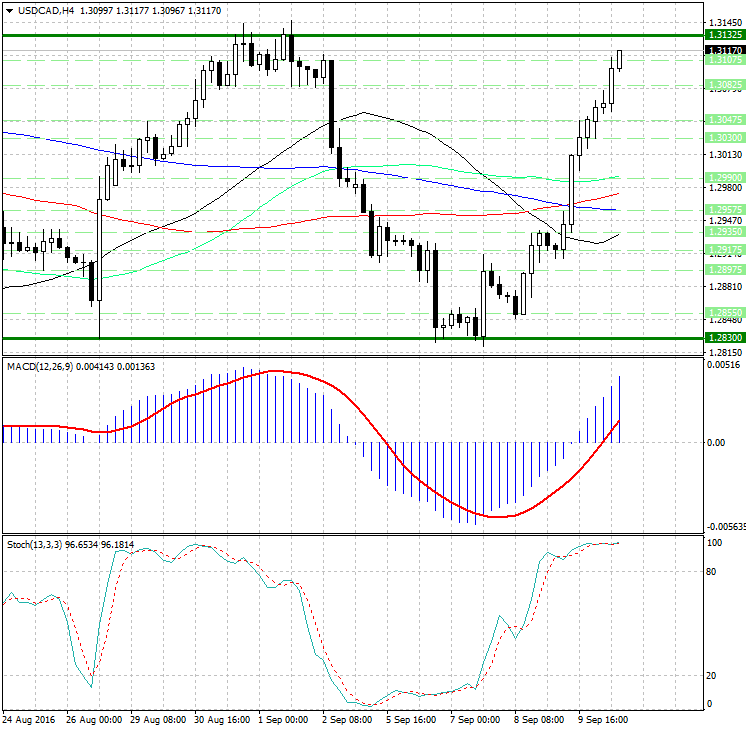Select the 1 Sep 00:00 time marker
746x731 pixels.
click(283, 718)
